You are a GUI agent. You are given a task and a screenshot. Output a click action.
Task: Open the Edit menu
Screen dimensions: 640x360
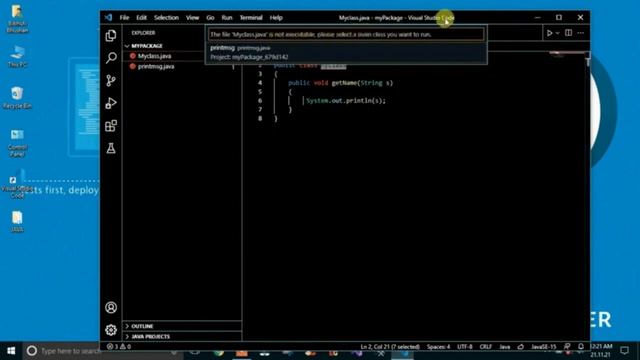(x=141, y=18)
